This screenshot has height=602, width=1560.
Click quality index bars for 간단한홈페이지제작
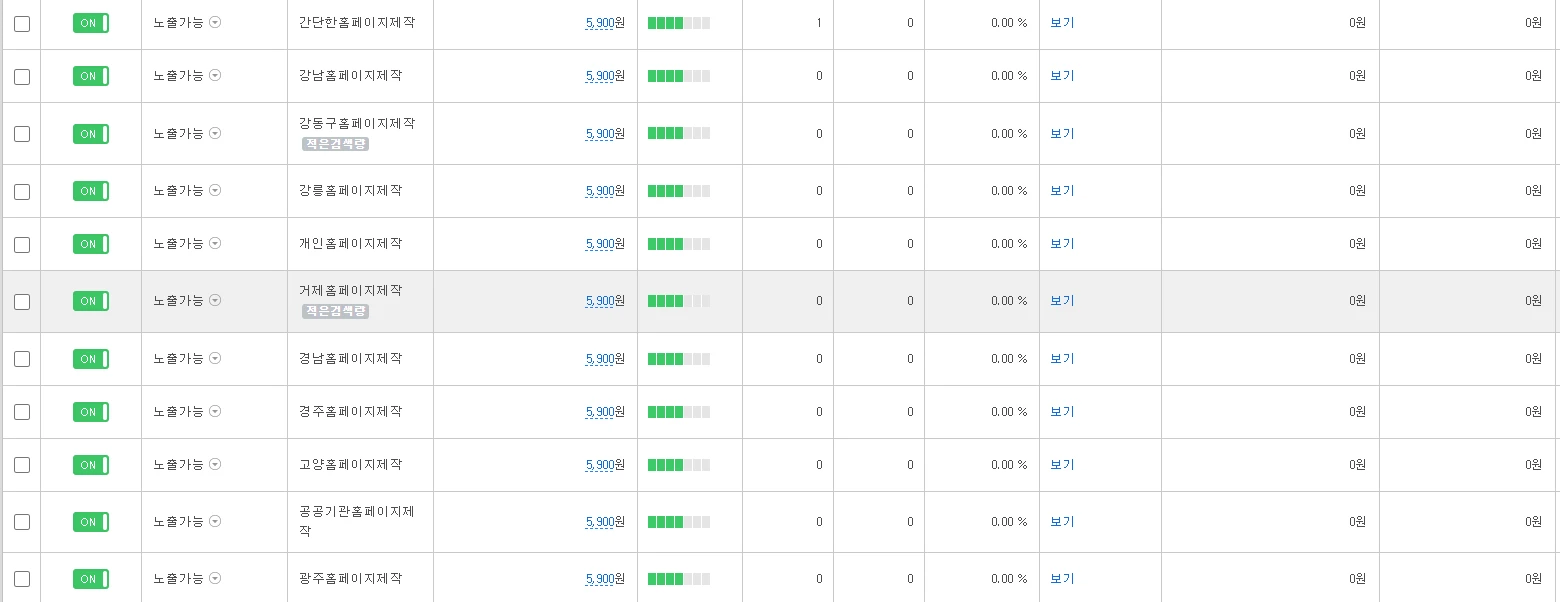[678, 23]
